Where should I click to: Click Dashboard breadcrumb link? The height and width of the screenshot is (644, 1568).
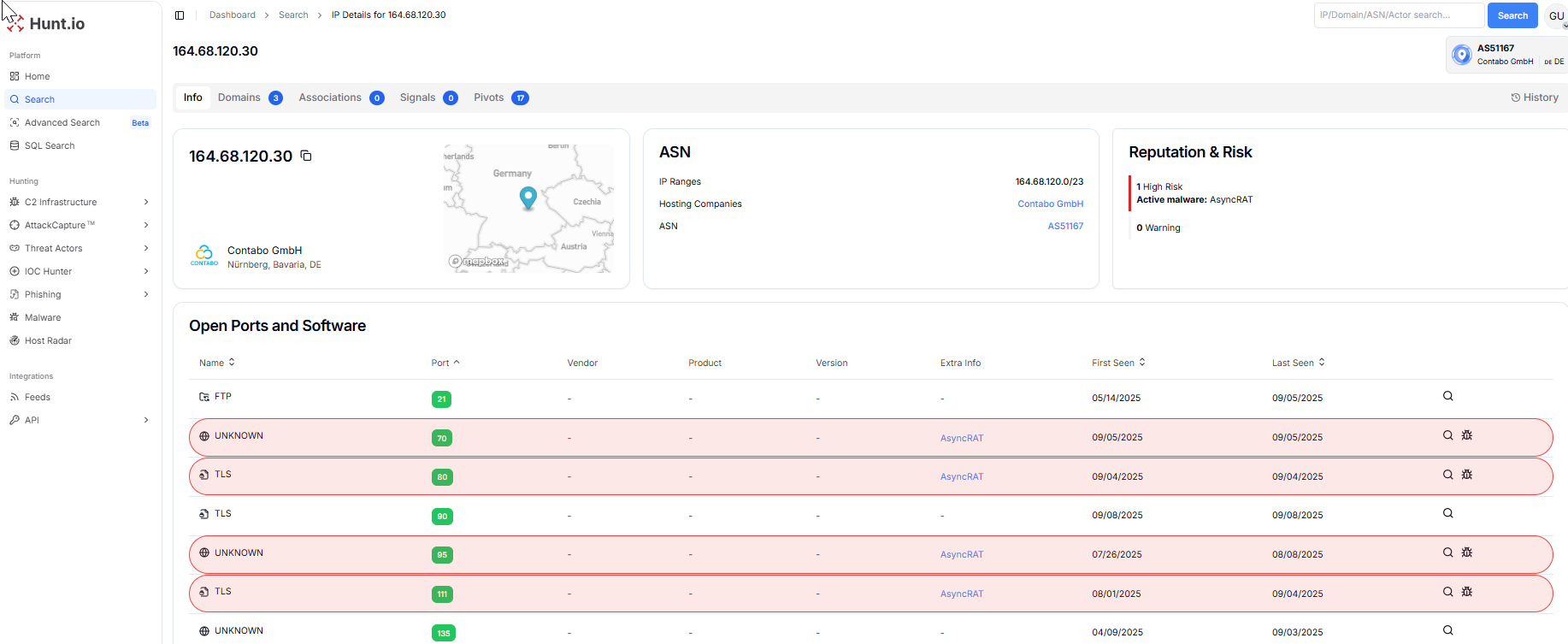coord(233,15)
